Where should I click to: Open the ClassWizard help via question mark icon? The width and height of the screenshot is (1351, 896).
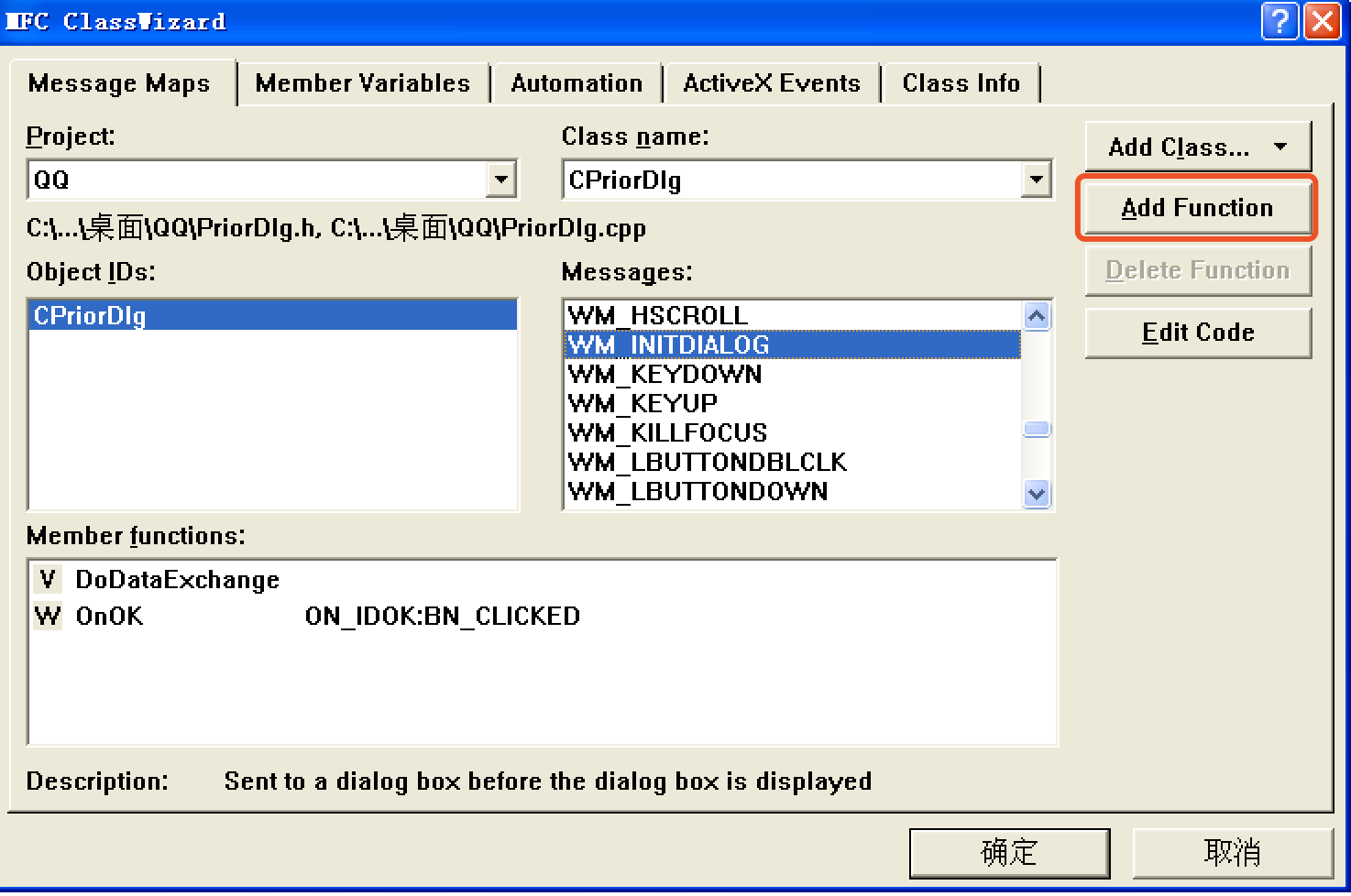[x=1280, y=21]
